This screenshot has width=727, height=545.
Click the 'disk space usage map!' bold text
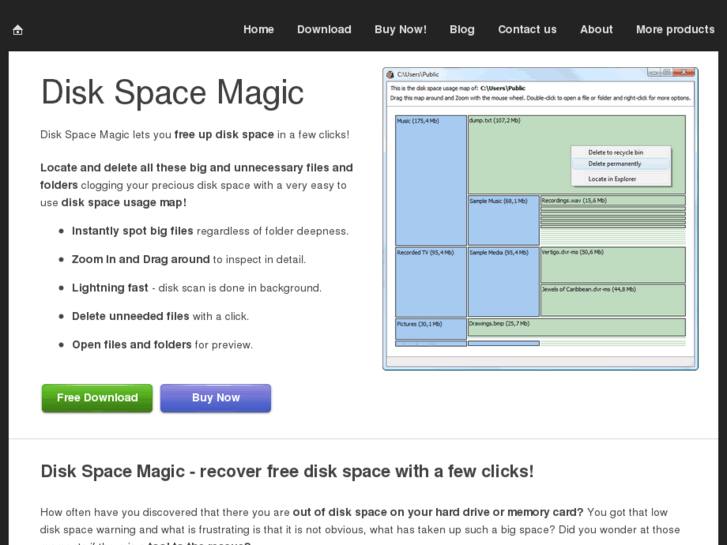click(x=124, y=203)
